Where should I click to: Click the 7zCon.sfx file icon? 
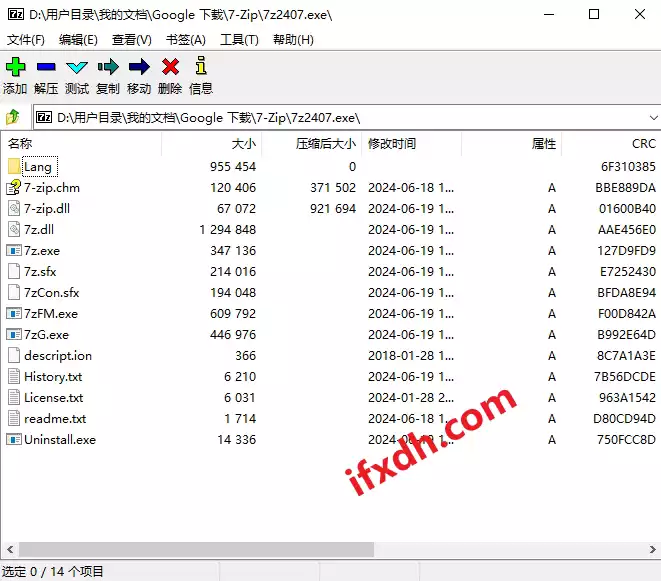(14, 292)
